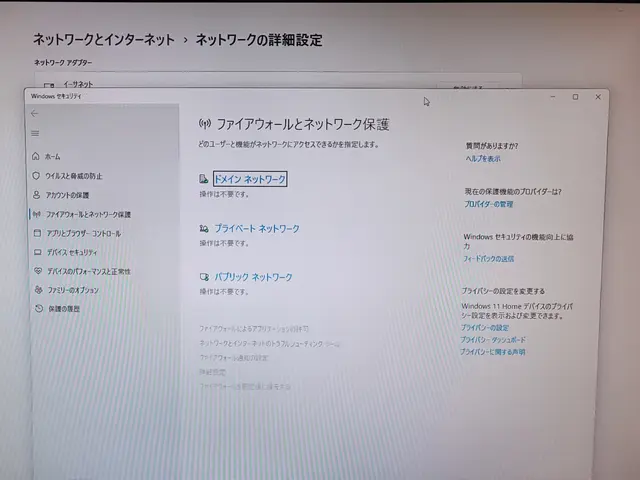Open プライバシーに関する声明 link

click(493, 352)
